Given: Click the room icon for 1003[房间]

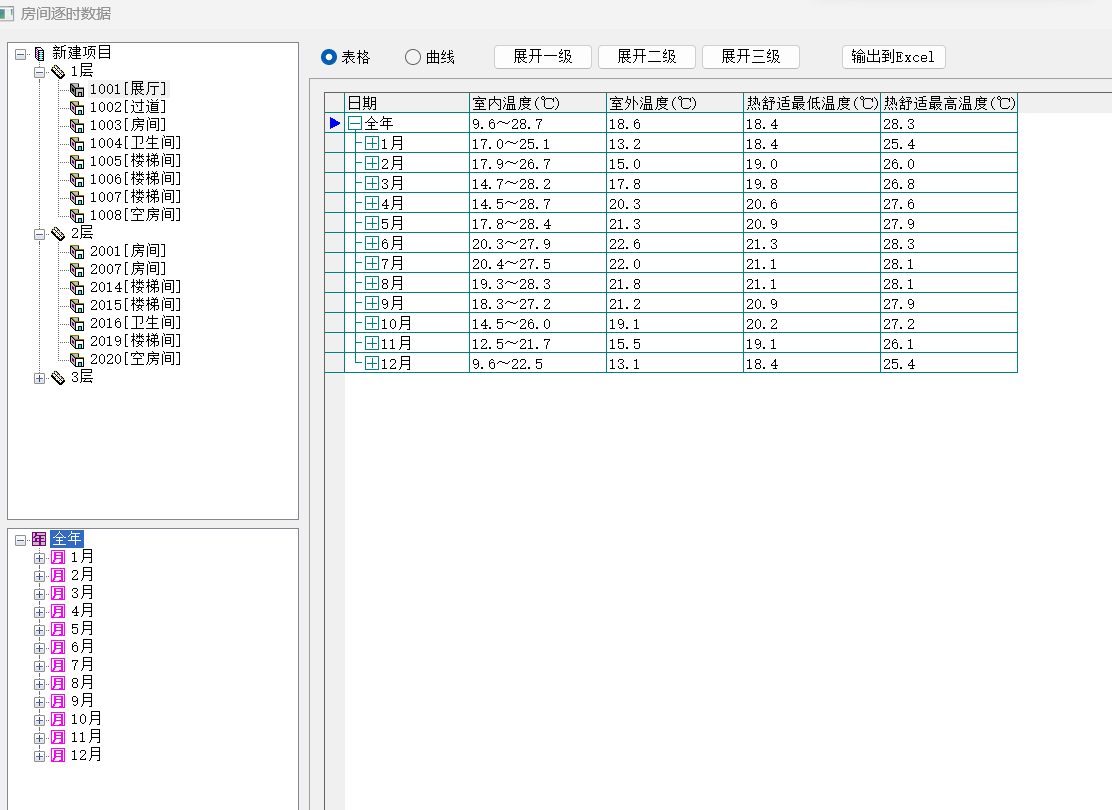Looking at the screenshot, I should coord(77,125).
